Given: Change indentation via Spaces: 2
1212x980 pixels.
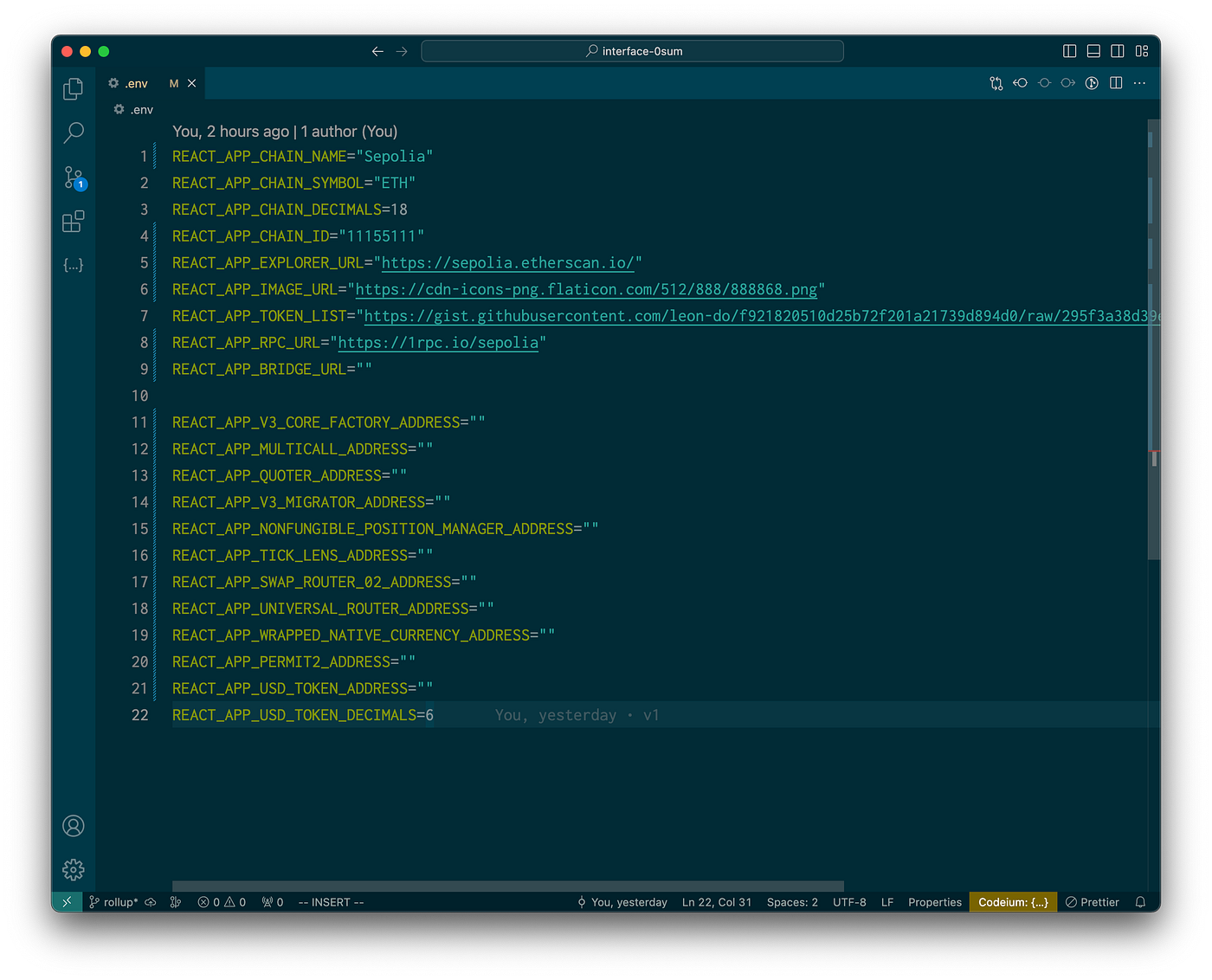Looking at the screenshot, I should click(792, 902).
